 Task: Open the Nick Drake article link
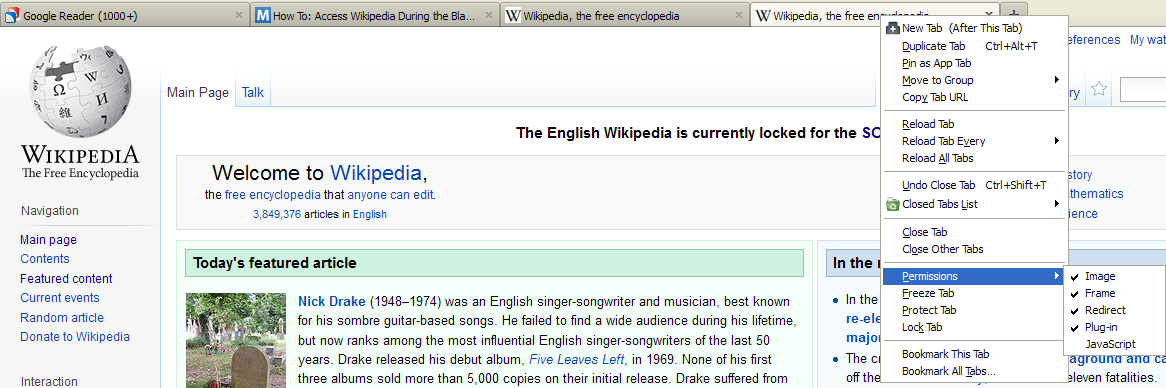(x=332, y=302)
